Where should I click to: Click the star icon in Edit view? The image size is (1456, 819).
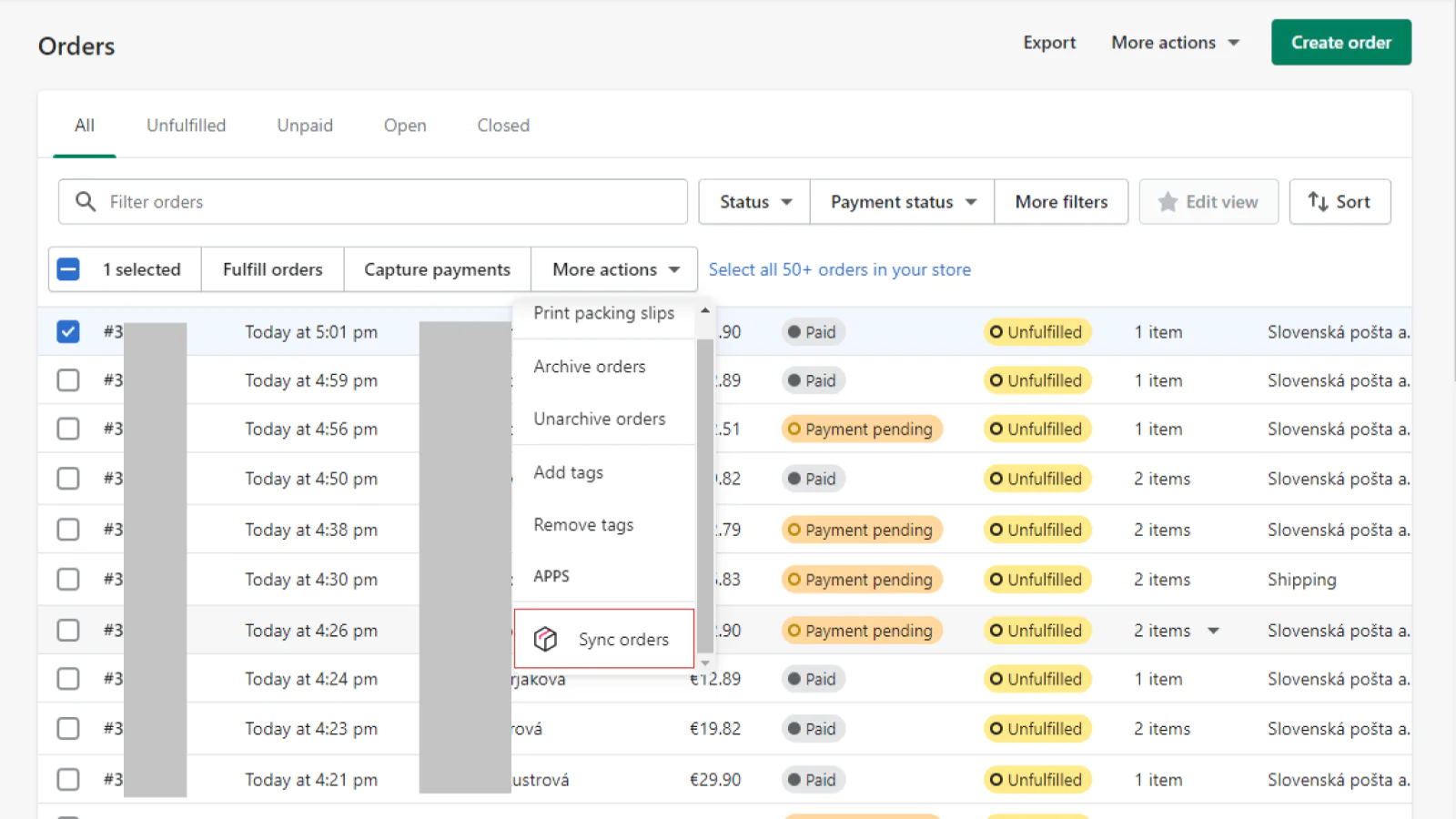tap(1168, 202)
